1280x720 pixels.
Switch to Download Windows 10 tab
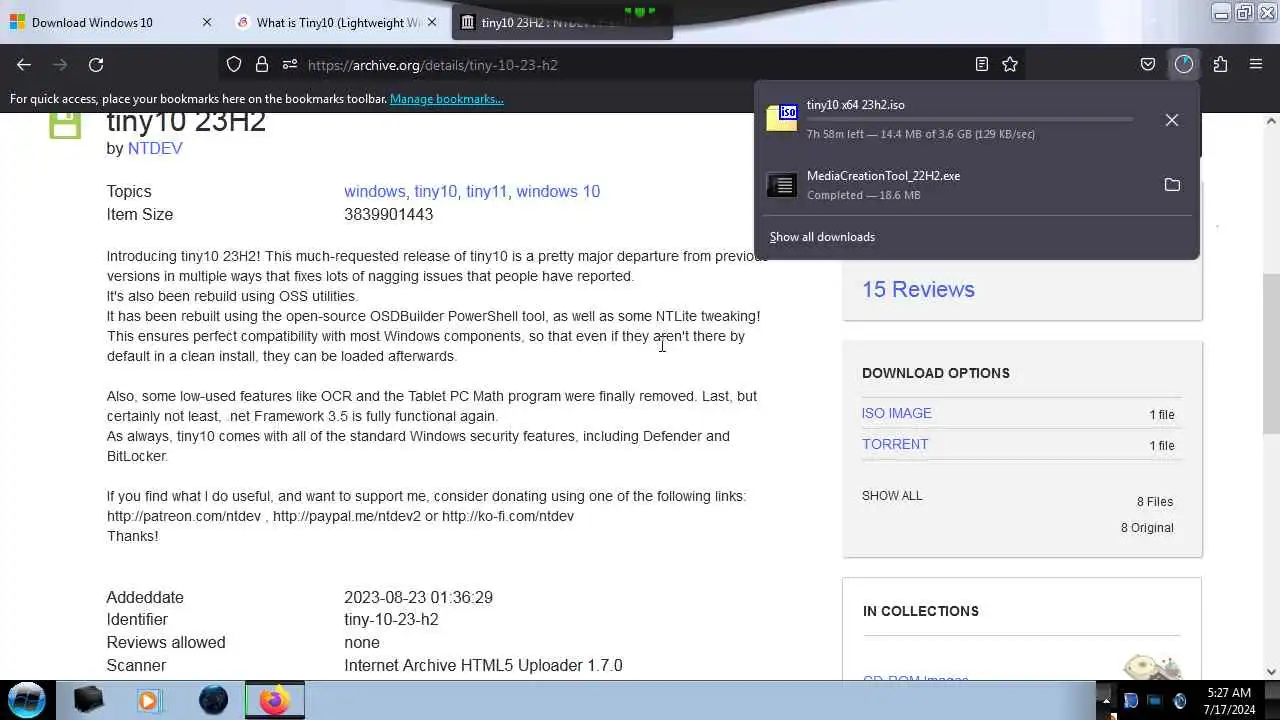pos(92,22)
